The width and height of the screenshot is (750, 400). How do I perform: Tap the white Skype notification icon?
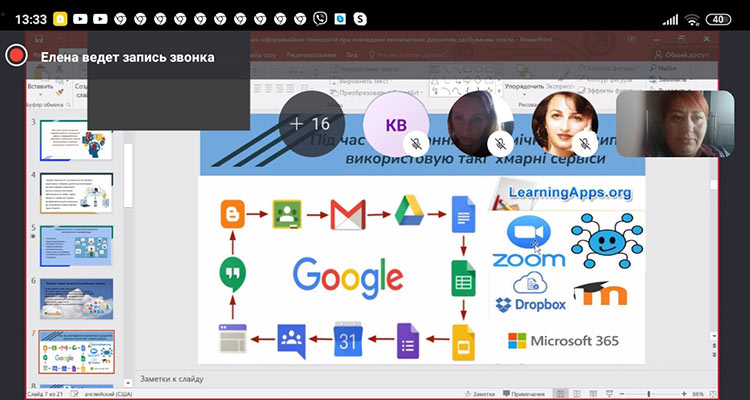tap(360, 19)
